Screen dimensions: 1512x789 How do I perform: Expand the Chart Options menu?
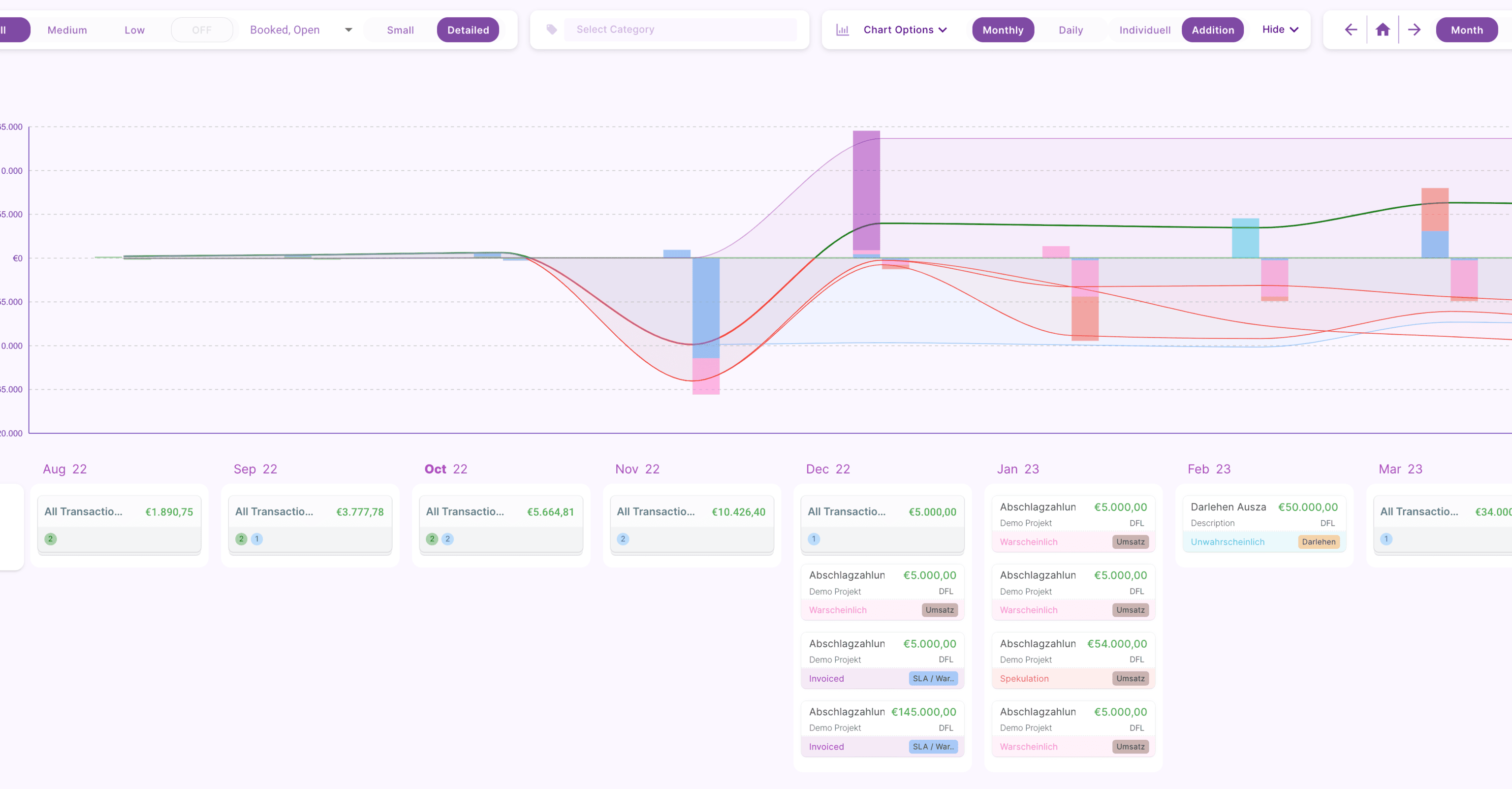coord(905,30)
